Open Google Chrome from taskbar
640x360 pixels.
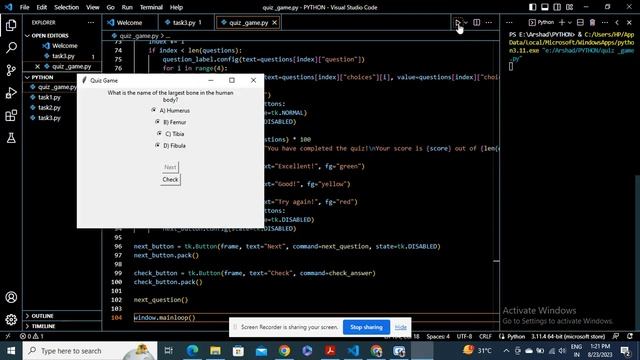(284, 351)
